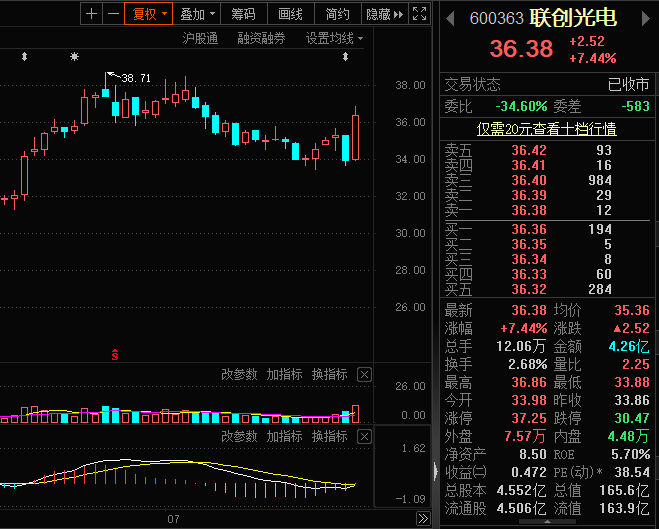Click the stock name 联创光电

tap(573, 18)
